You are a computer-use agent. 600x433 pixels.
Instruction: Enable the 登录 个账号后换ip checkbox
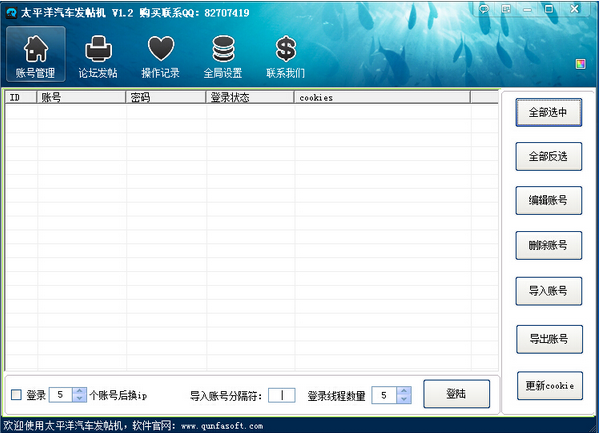click(x=16, y=395)
